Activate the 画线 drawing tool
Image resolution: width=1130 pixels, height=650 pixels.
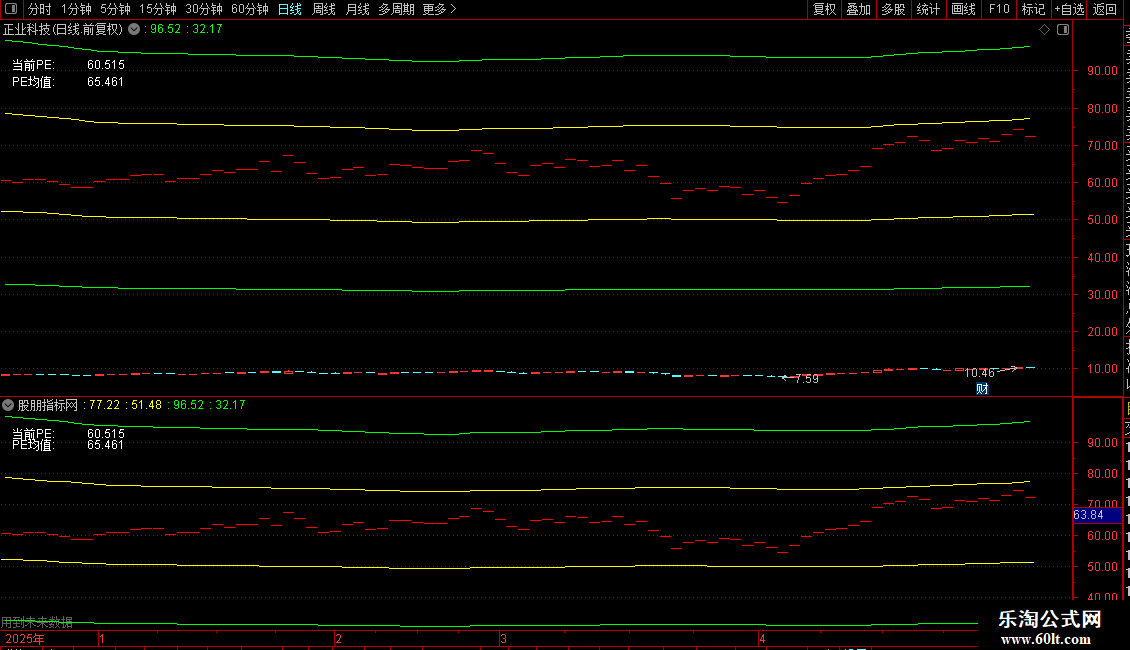[x=963, y=9]
